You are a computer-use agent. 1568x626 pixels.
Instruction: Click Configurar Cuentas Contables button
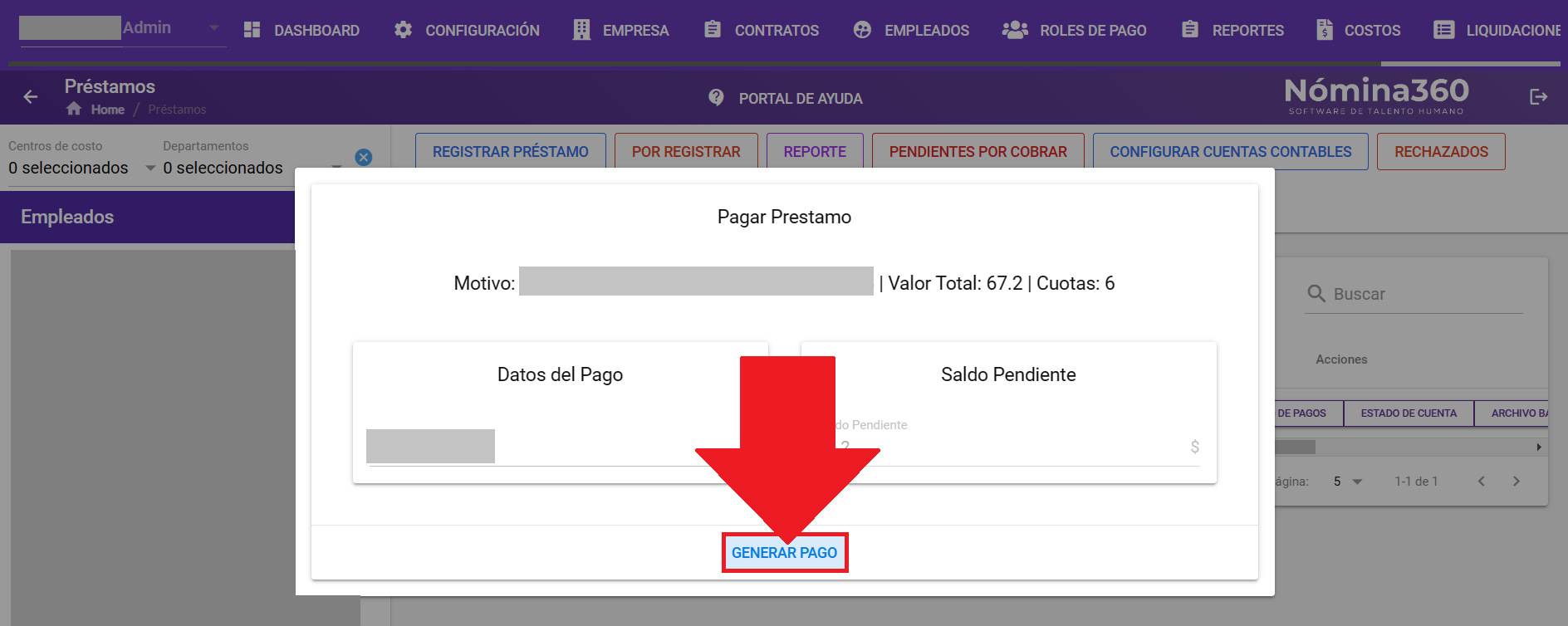[x=1231, y=152]
